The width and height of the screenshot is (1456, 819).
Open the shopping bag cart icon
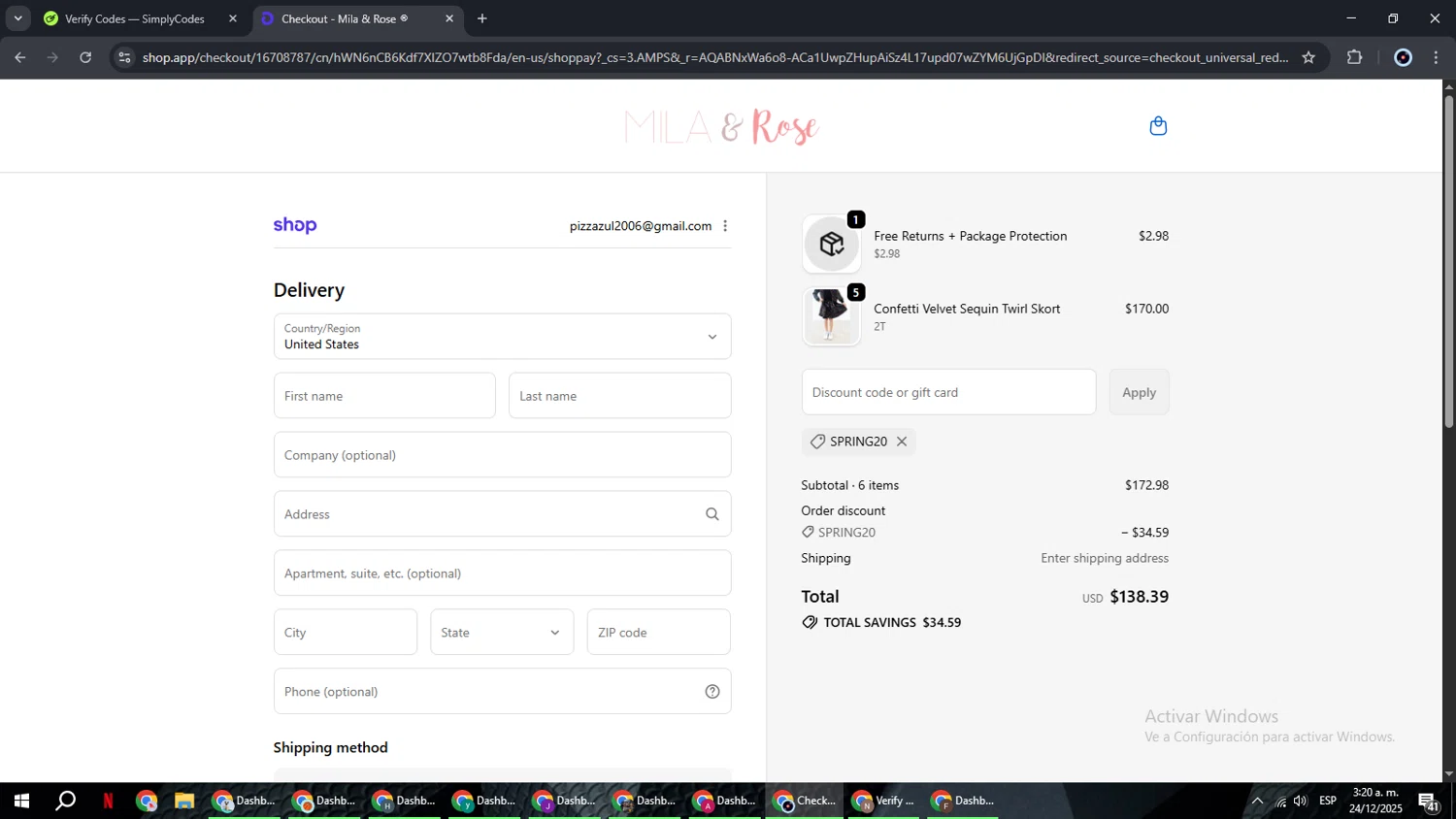1158,126
